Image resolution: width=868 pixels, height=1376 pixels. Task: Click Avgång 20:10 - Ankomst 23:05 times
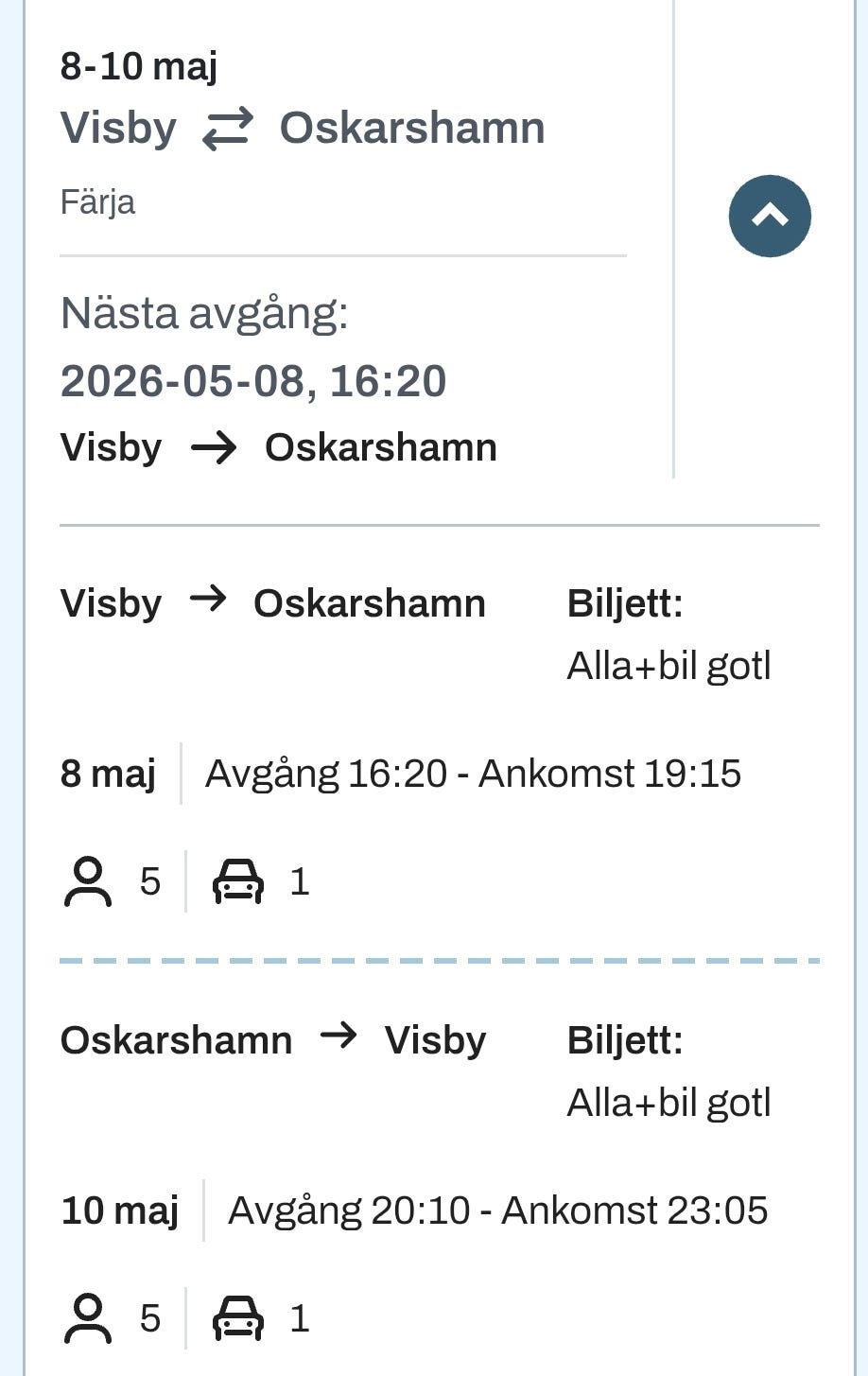pyautogui.click(x=497, y=1211)
